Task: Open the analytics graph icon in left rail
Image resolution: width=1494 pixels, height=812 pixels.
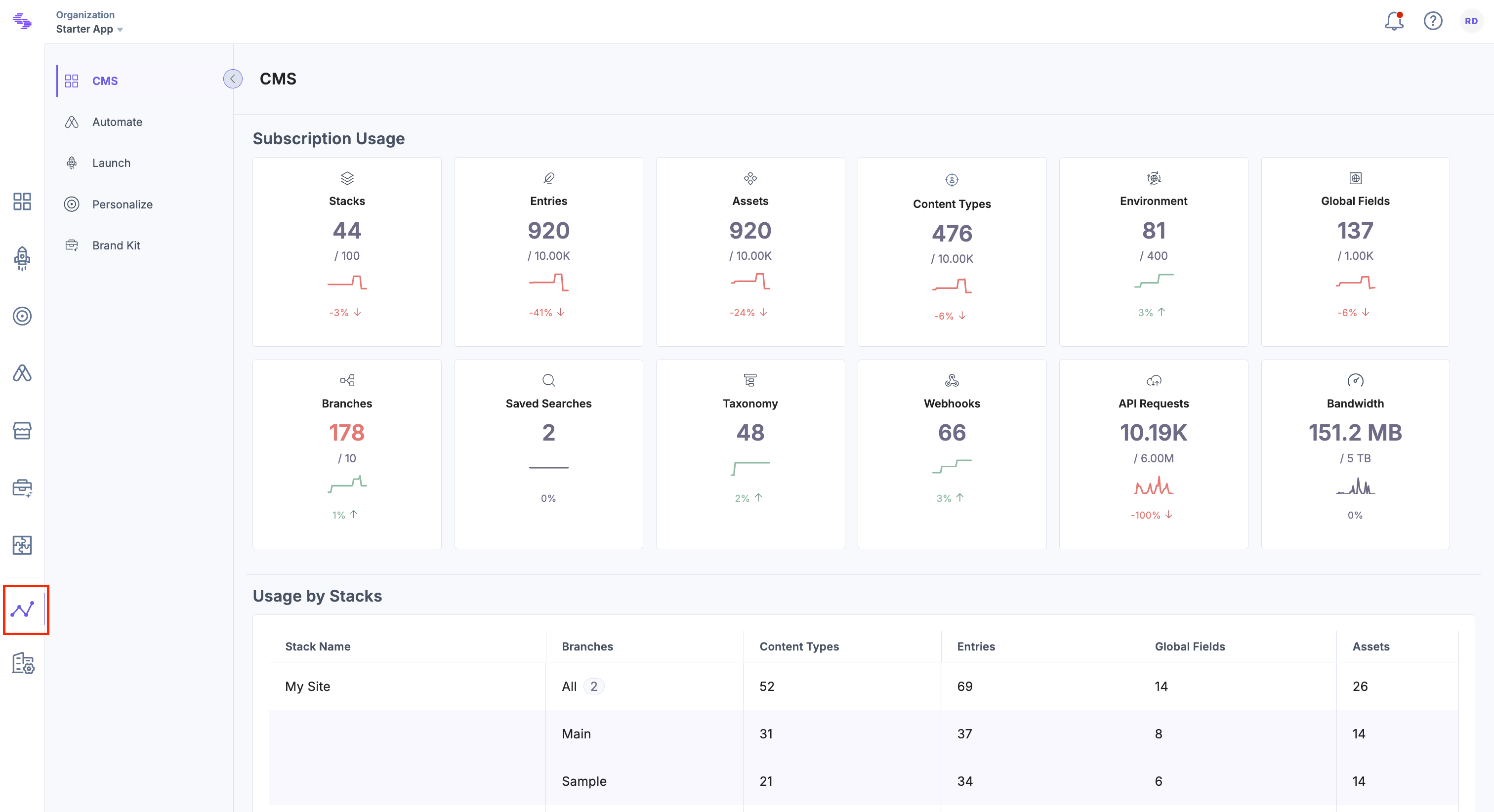Action: tap(23, 609)
